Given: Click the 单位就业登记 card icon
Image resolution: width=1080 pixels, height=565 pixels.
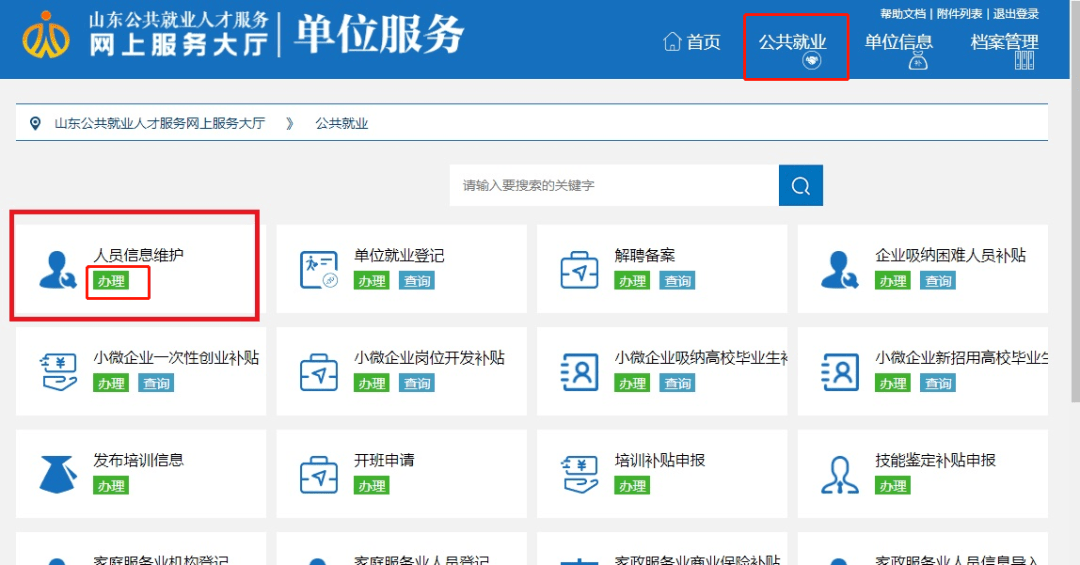Looking at the screenshot, I should coord(319,269).
